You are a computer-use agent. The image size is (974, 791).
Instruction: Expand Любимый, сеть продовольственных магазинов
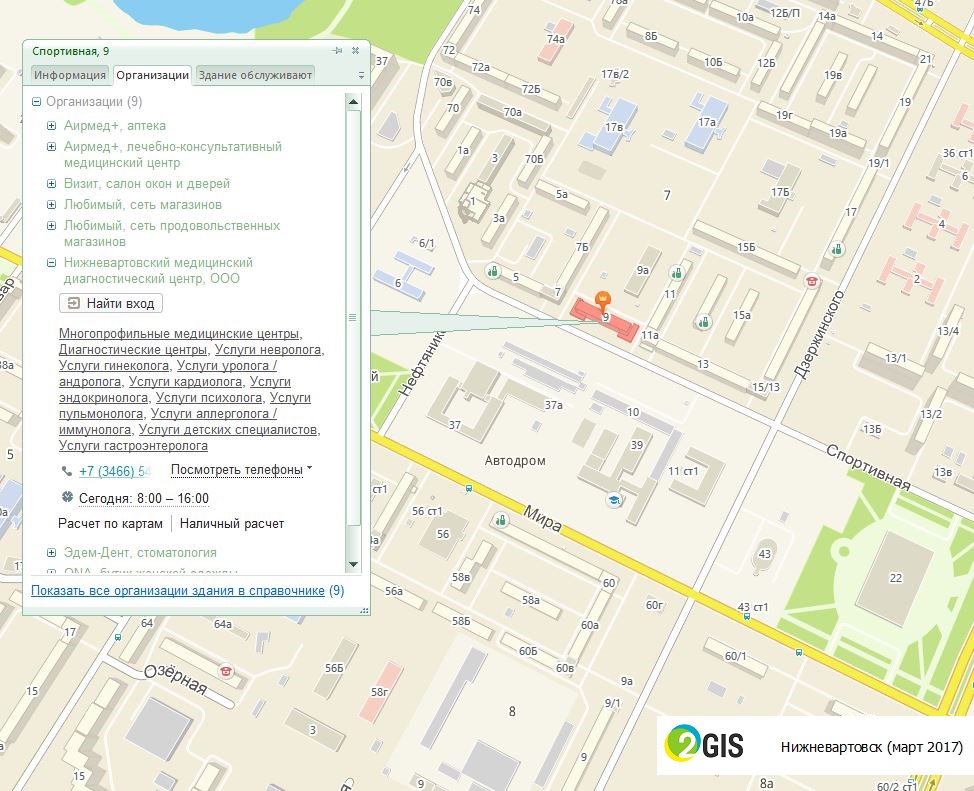52,226
